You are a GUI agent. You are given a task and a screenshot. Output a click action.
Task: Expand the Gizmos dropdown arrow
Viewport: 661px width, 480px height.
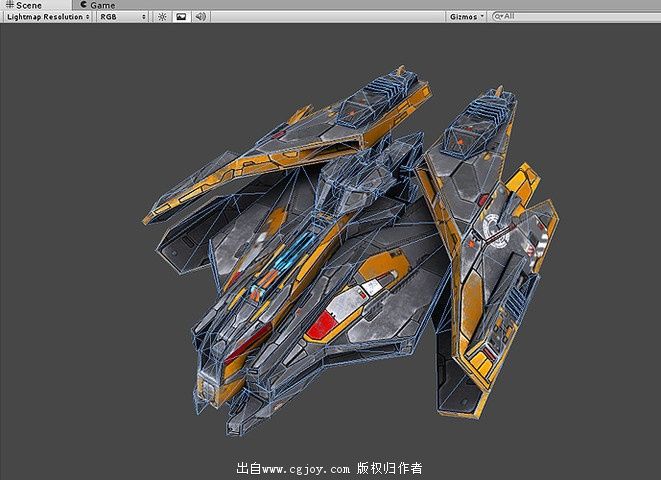coord(483,17)
